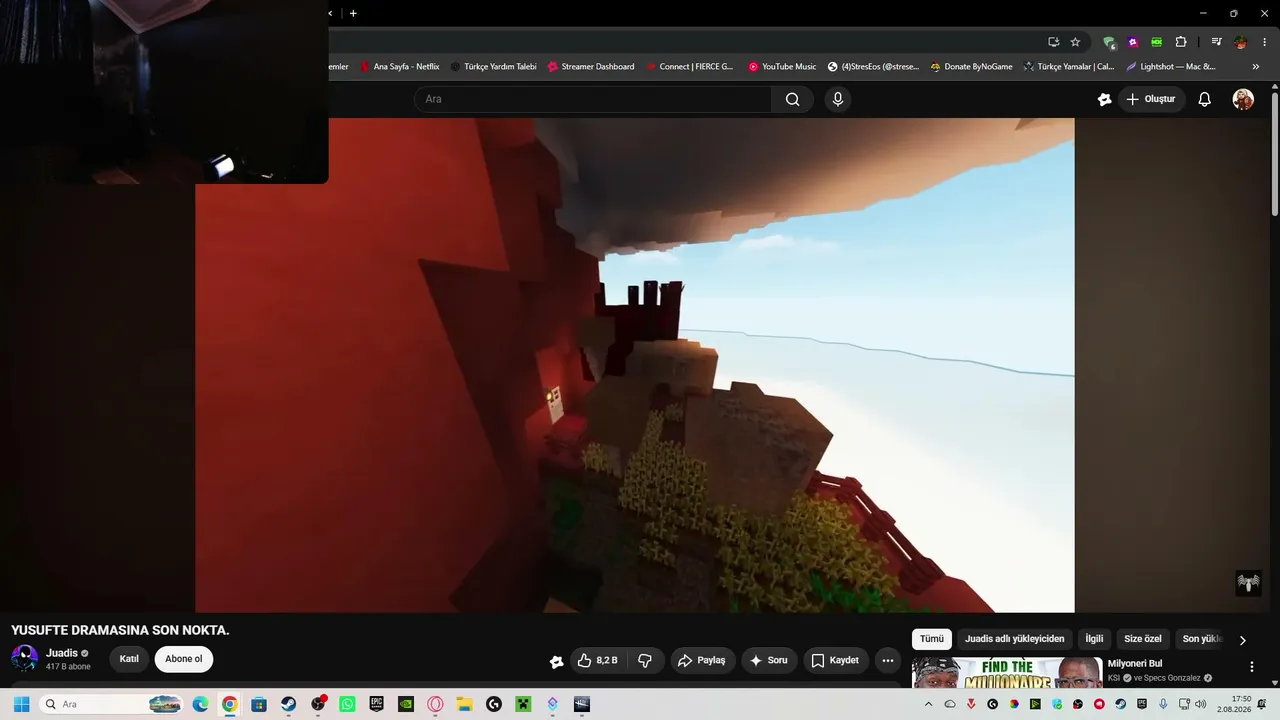Open the Chrome extensions puzzle icon
This screenshot has height=720, width=1280.
click(1181, 42)
